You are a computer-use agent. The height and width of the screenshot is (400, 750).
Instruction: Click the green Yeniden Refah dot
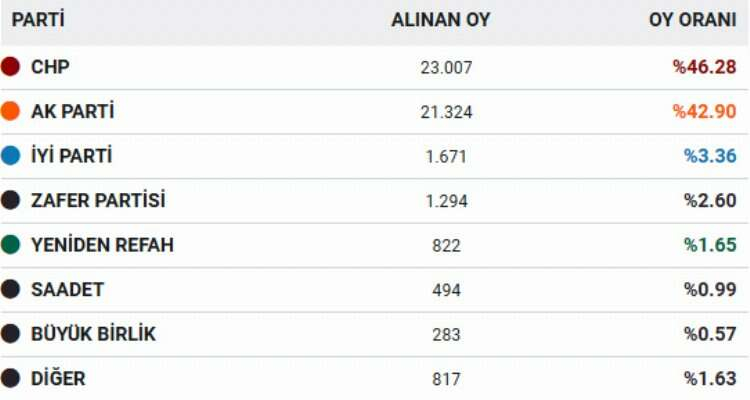[x=11, y=245]
